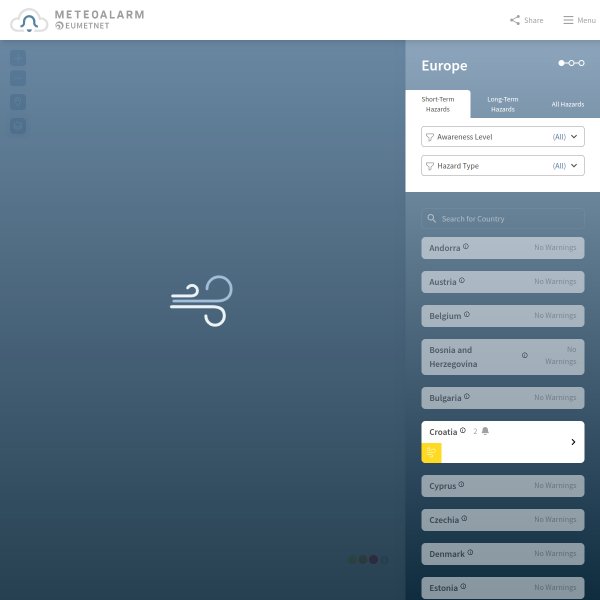Viewport: 600px width, 600px height.
Task: Switch to Long-Term Hazards tab
Action: (x=503, y=104)
